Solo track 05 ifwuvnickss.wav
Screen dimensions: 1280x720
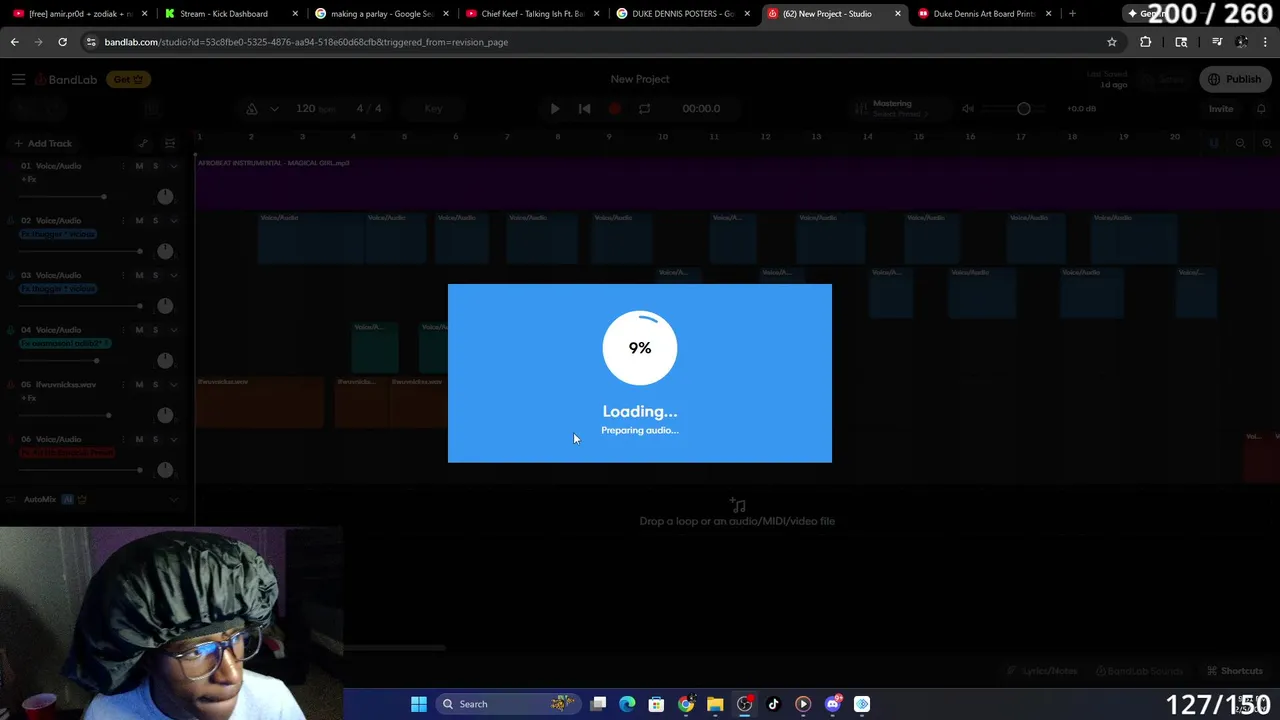pyautogui.click(x=155, y=384)
